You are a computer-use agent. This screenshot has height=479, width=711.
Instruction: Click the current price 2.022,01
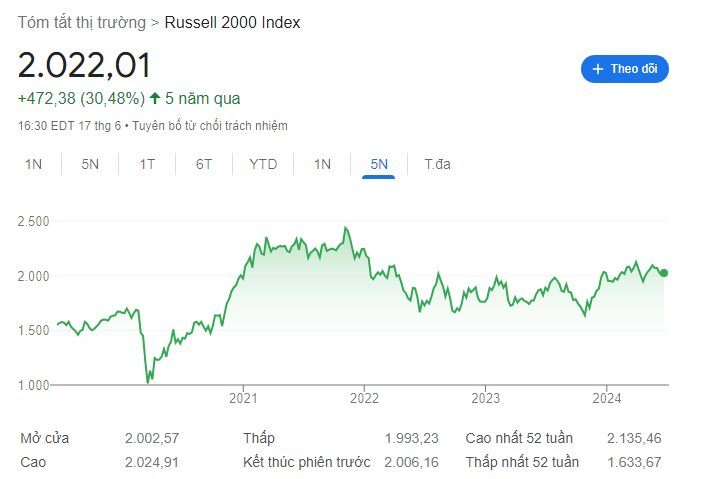85,65
